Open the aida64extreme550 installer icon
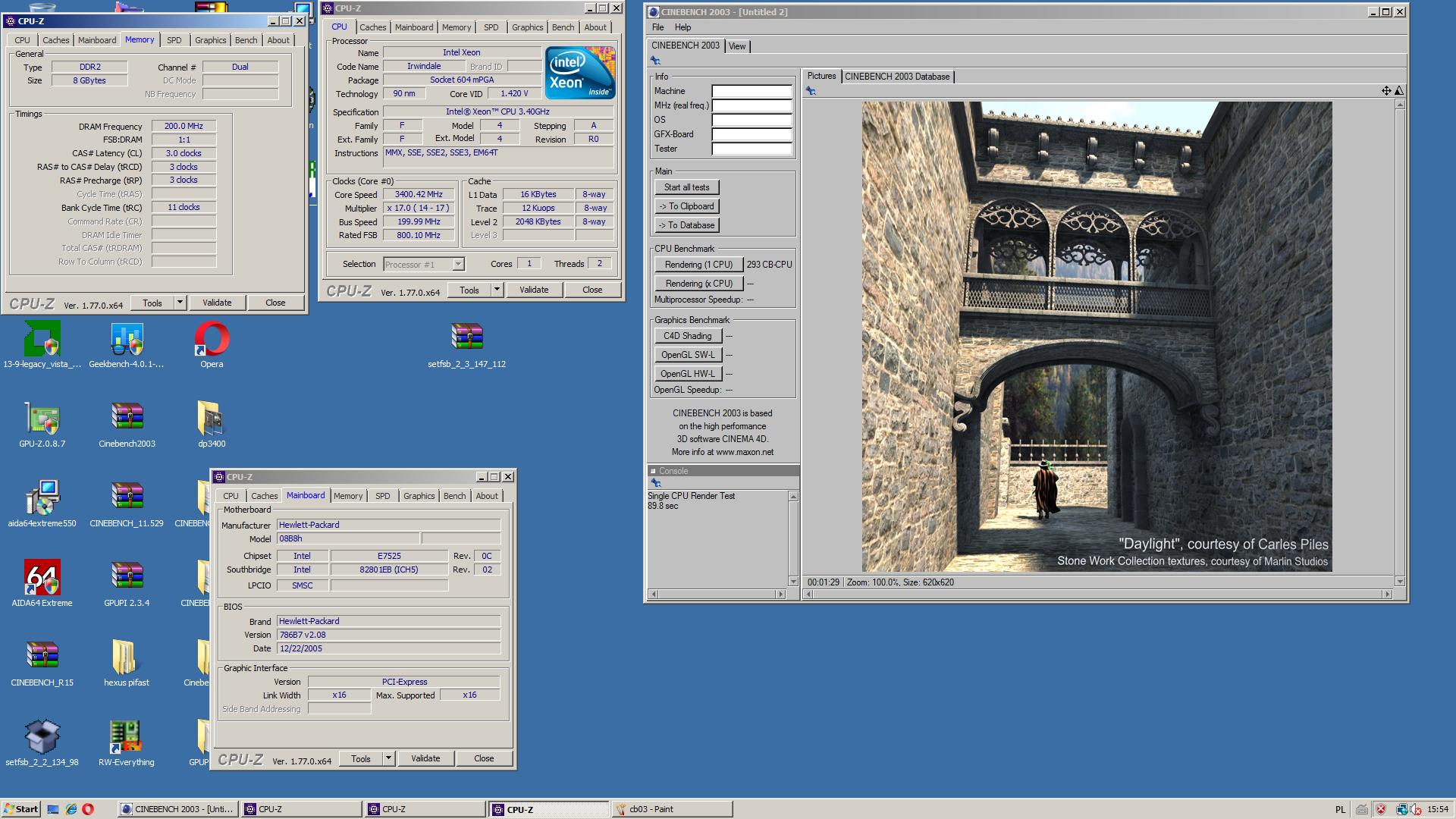 pos(42,498)
